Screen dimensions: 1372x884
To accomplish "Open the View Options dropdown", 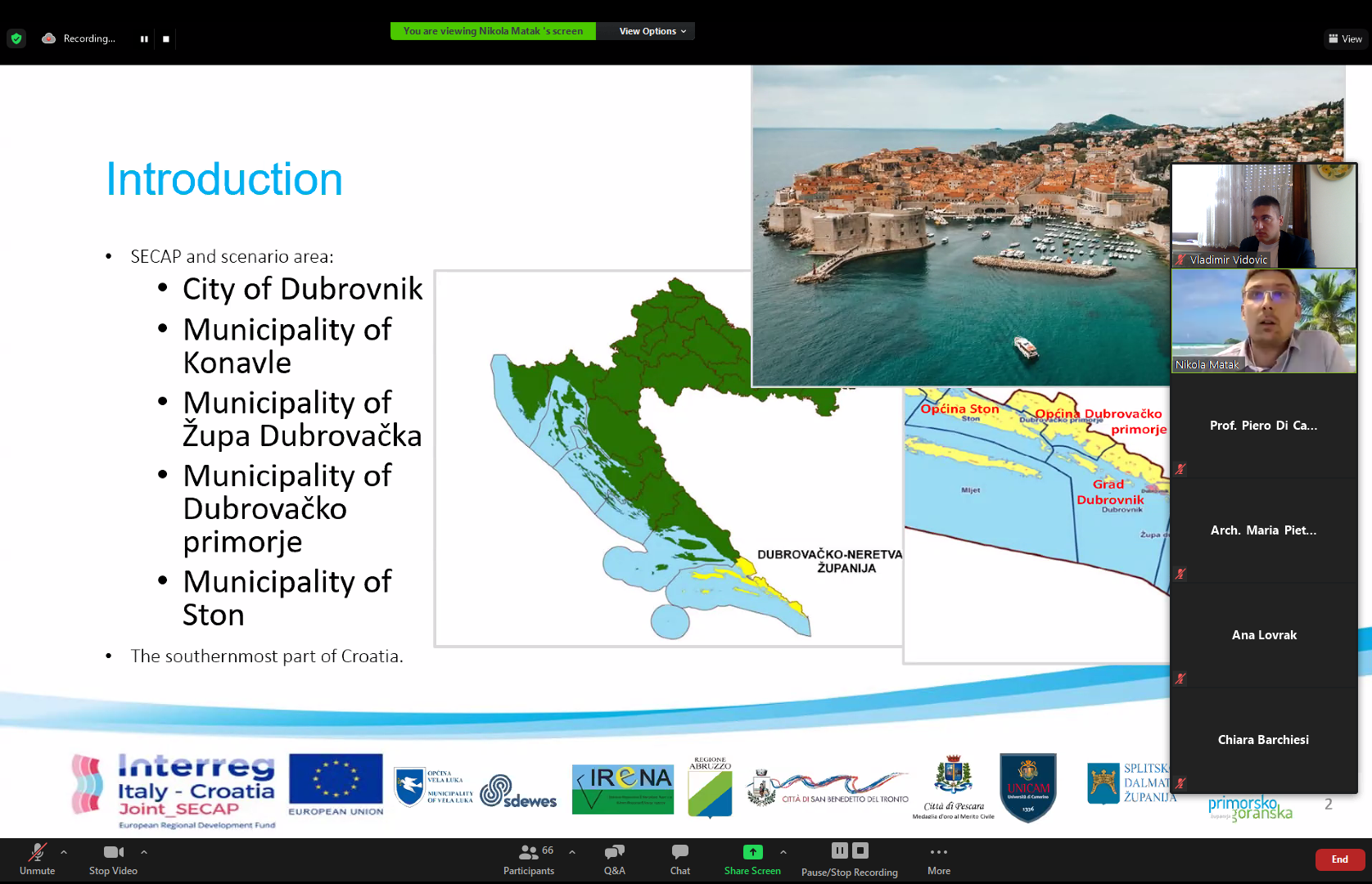I will tap(652, 31).
